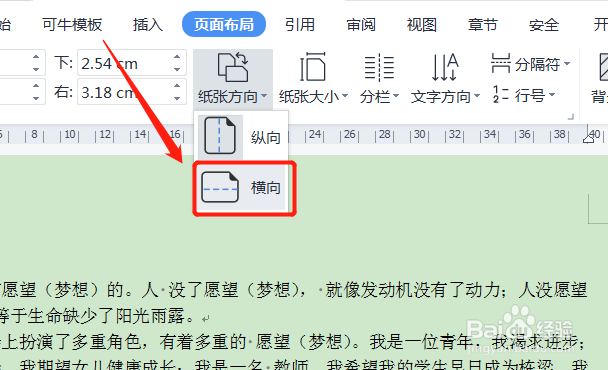Expand the 分隔符 dropdown arrow
Viewport: 608px width, 370px height.
567,63
